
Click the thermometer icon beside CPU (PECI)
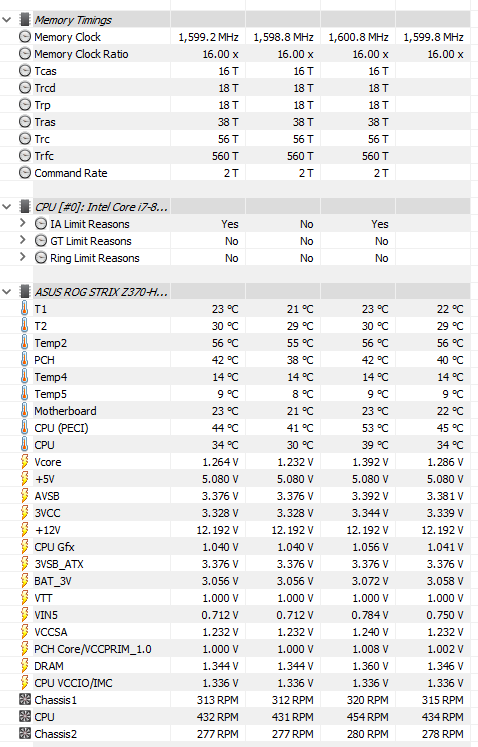24,428
